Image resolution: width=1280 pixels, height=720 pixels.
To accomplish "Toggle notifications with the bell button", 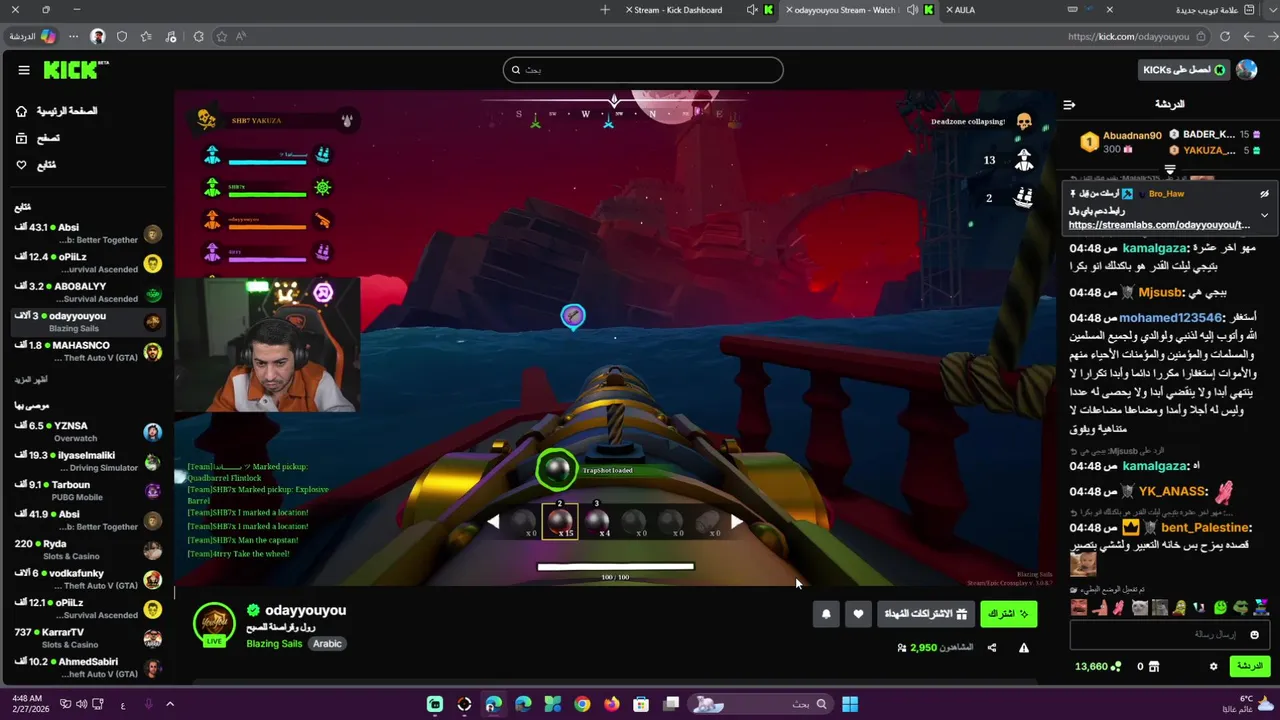I will click(x=826, y=614).
